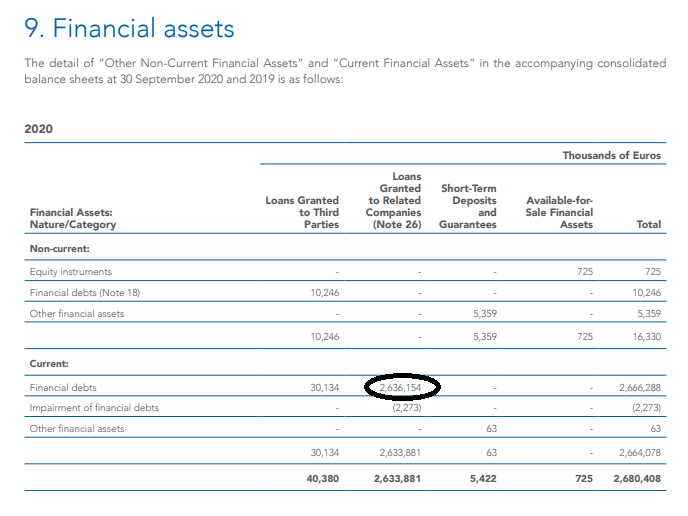Click the "Equity instruments" row label
This screenshot has height=516, width=688.
click(x=71, y=272)
